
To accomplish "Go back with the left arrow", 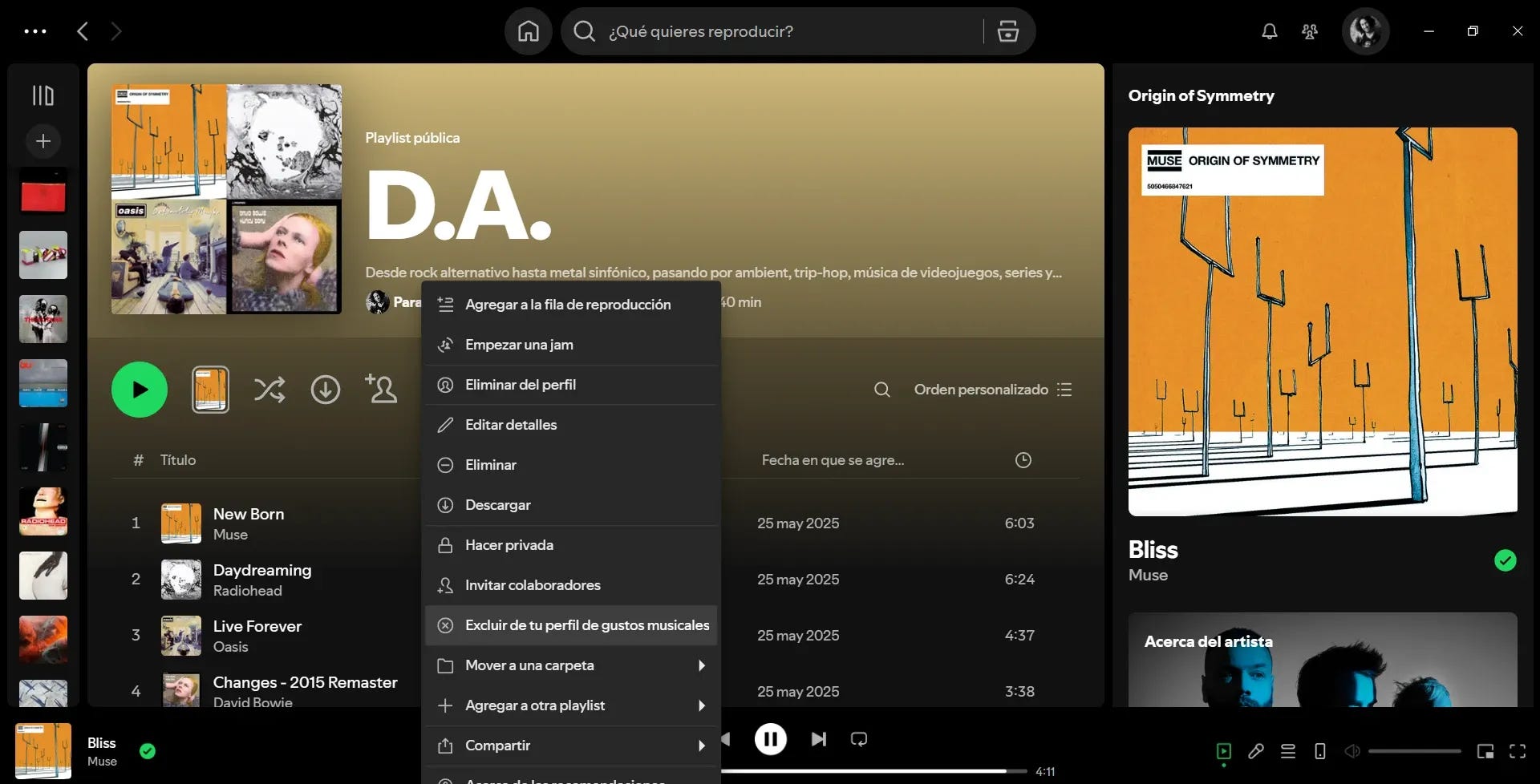I will click(83, 31).
